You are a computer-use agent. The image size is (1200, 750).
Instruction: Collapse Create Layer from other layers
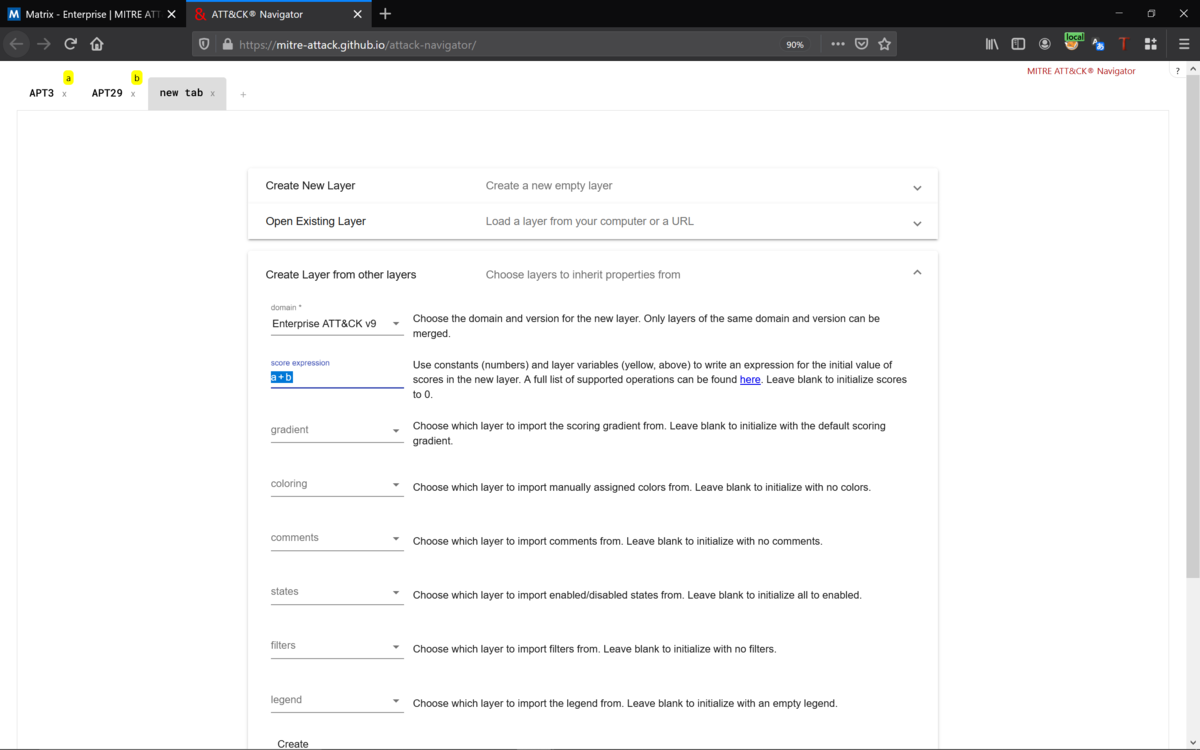tap(593, 274)
